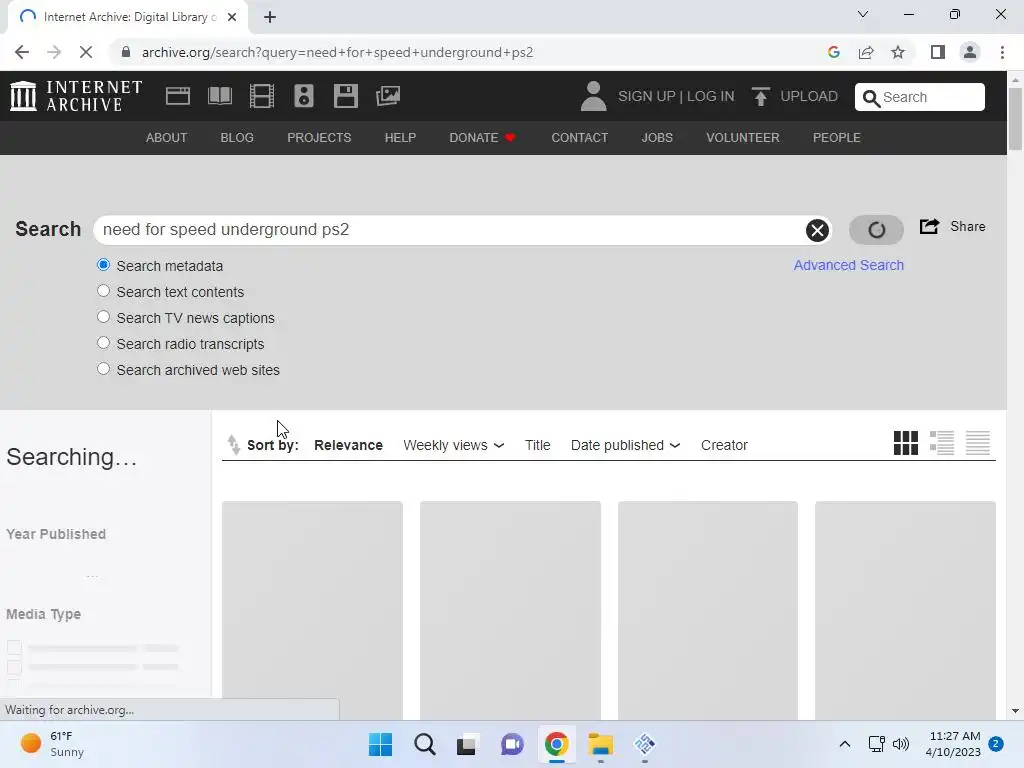1024x768 pixels.
Task: Show hidden system tray icons
Action: point(844,744)
